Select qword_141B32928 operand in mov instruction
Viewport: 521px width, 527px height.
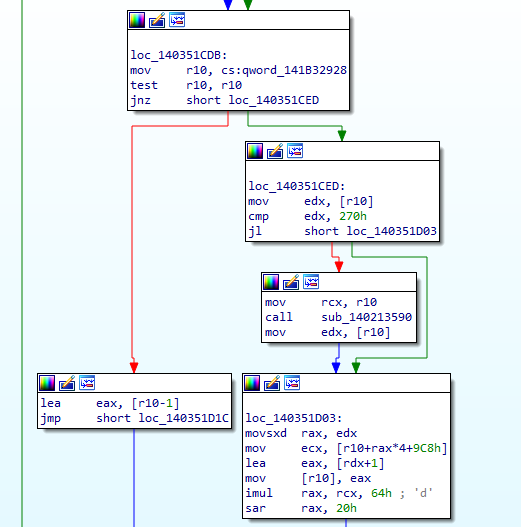[294, 70]
